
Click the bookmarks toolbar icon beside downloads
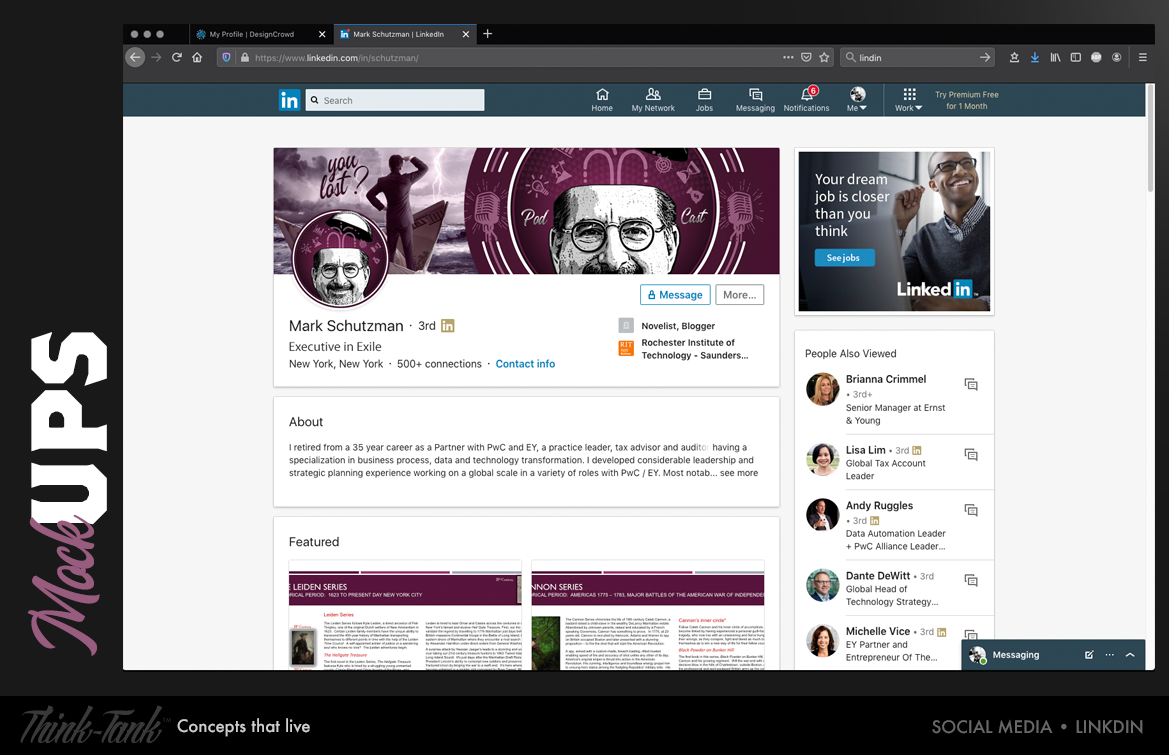tap(1014, 57)
